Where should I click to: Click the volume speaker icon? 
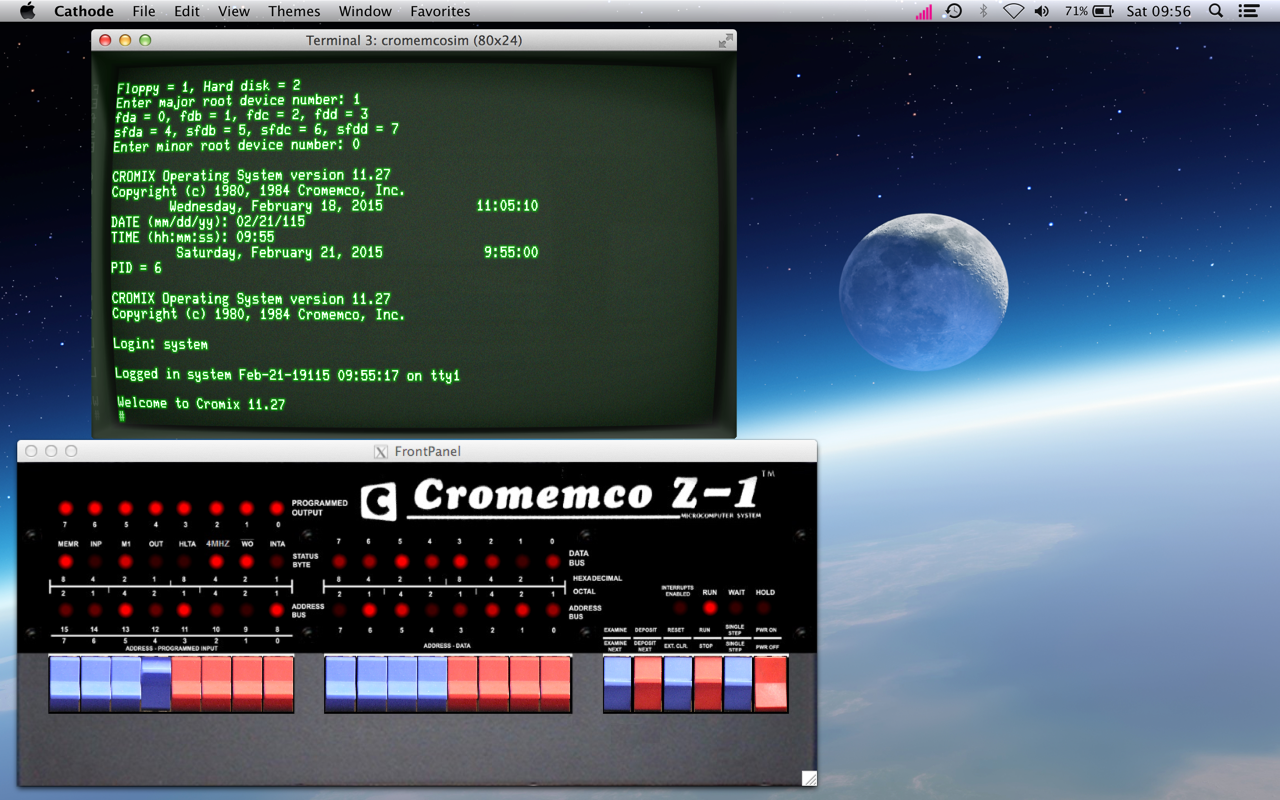1042,11
